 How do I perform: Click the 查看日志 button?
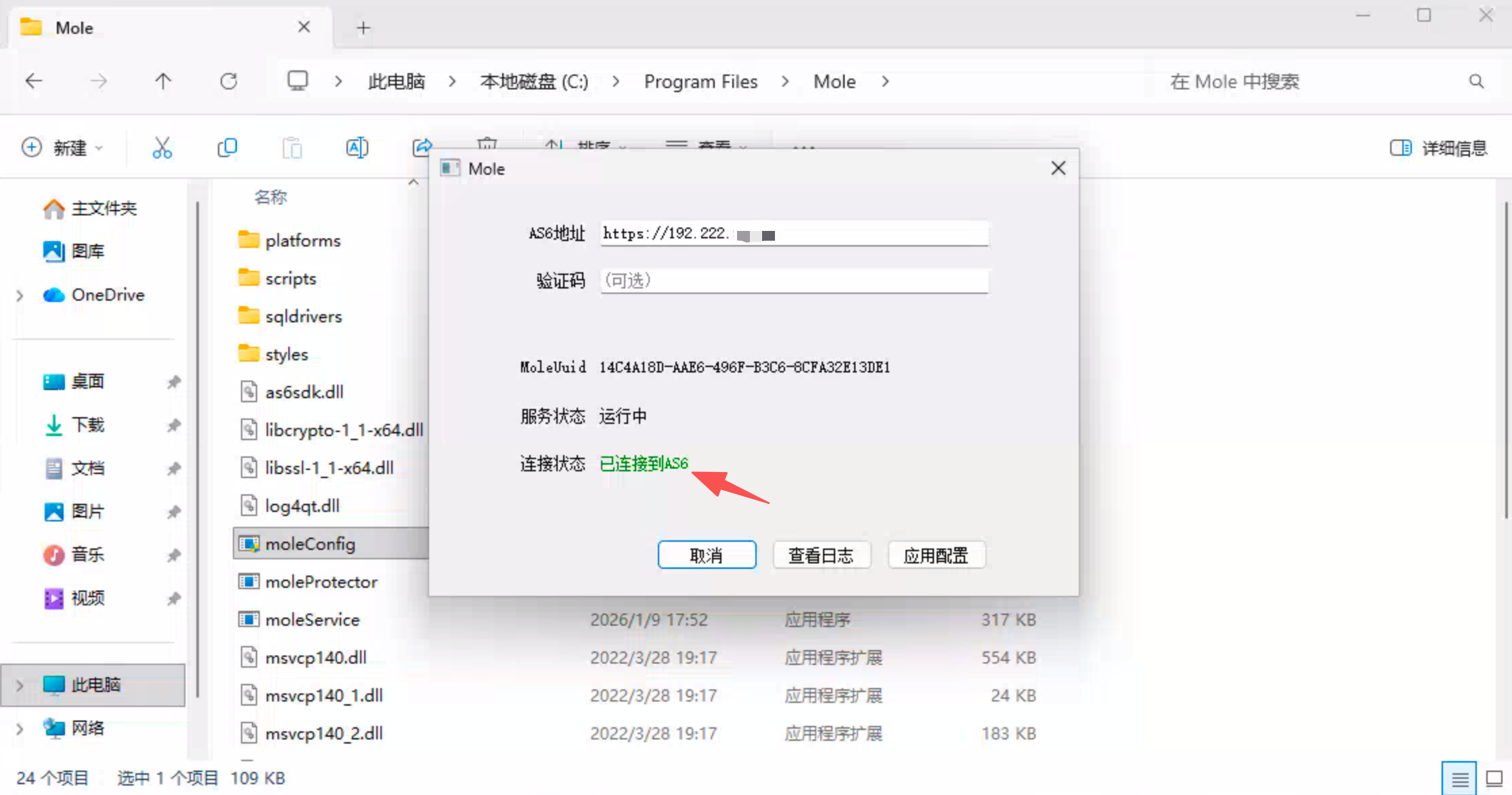pyautogui.click(x=821, y=555)
